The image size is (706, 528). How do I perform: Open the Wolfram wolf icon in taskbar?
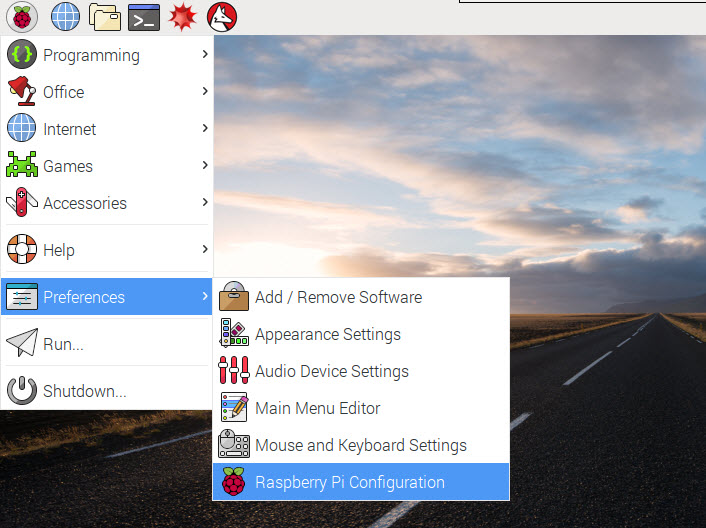222,17
